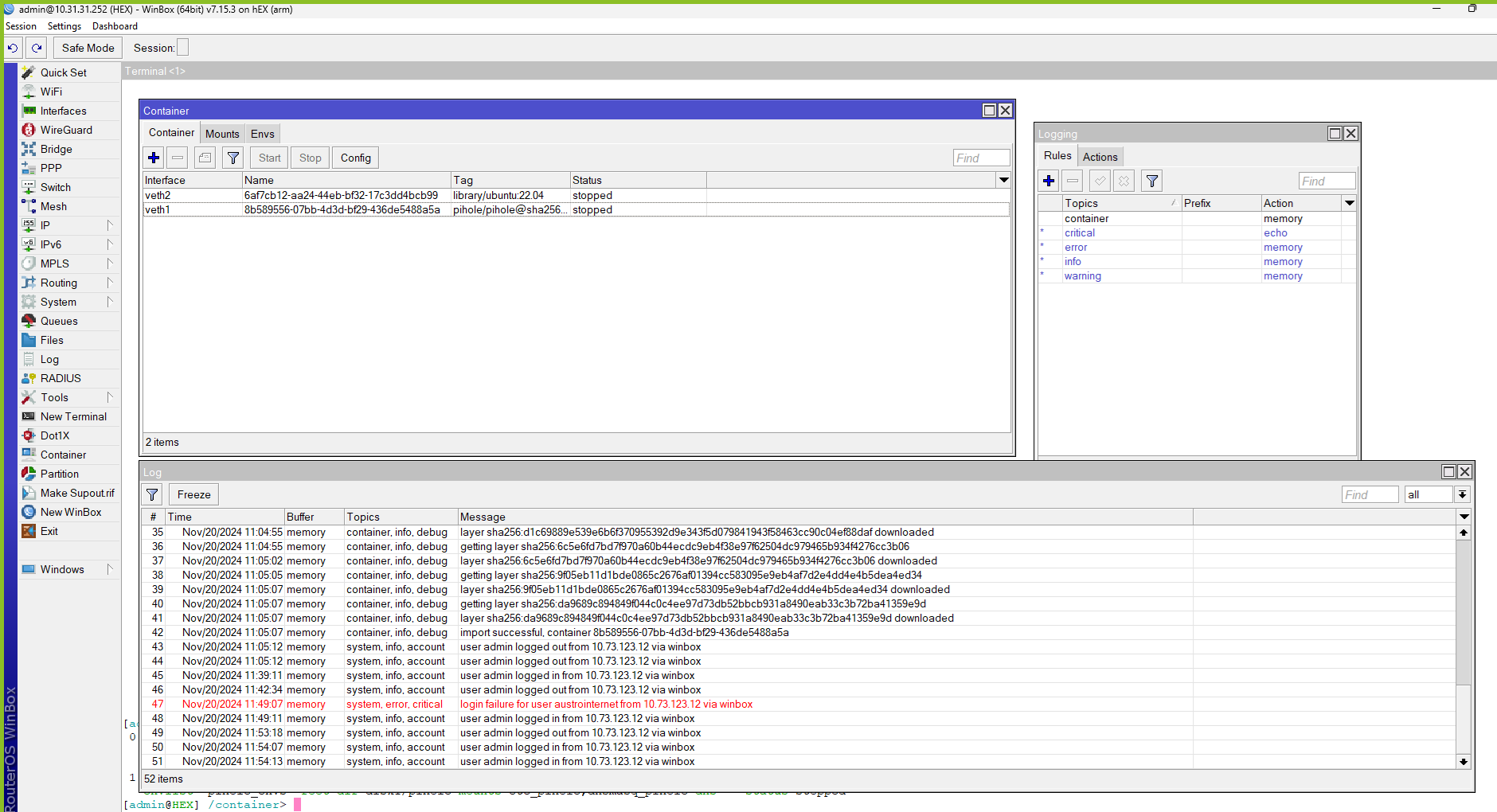Click the container Stop button
The width and height of the screenshot is (1497, 812).
coord(311,158)
